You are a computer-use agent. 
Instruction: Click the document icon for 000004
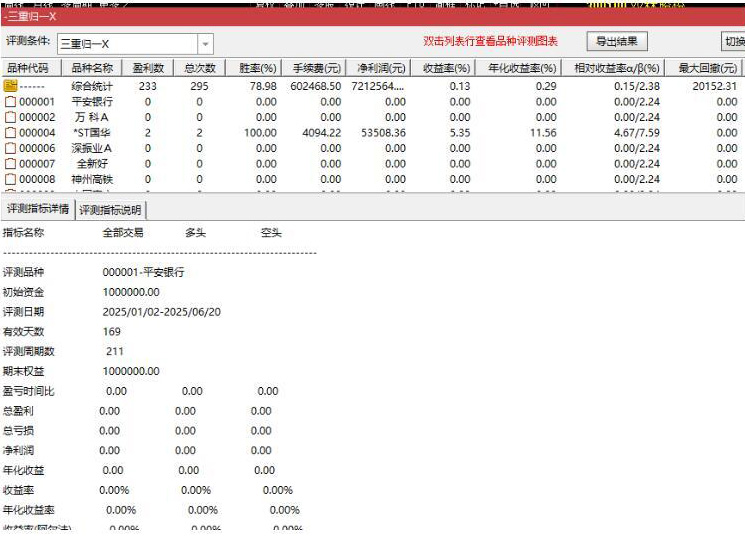coord(10,133)
